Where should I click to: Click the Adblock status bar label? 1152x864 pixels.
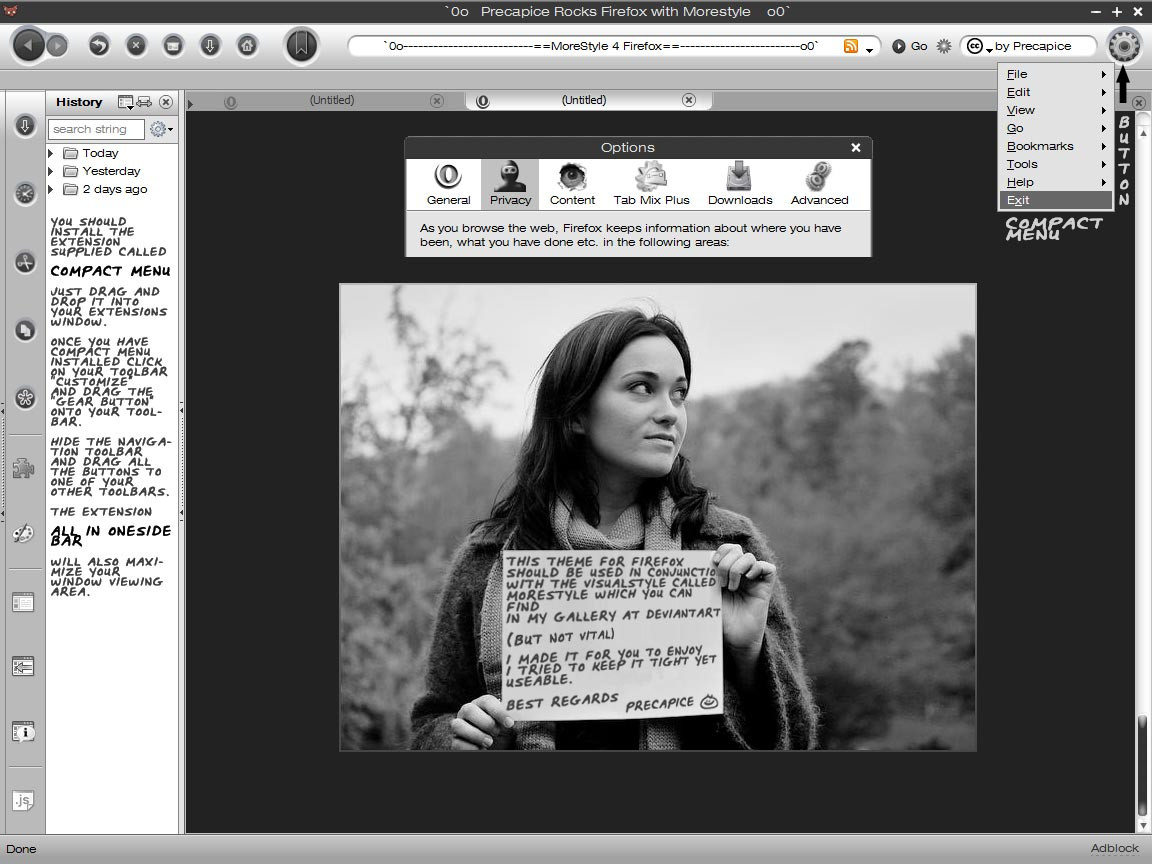pos(1114,848)
